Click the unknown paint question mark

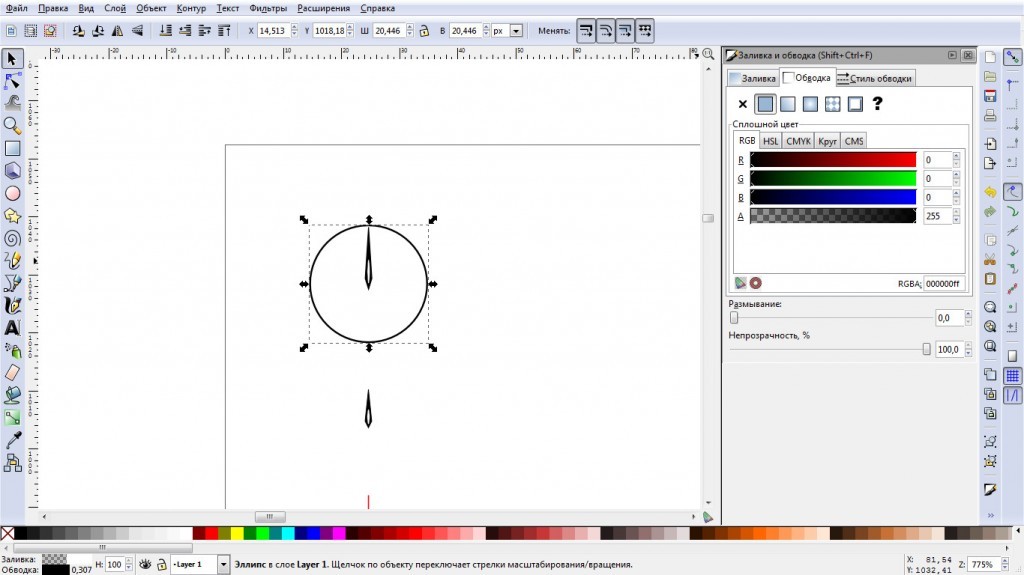click(x=878, y=104)
